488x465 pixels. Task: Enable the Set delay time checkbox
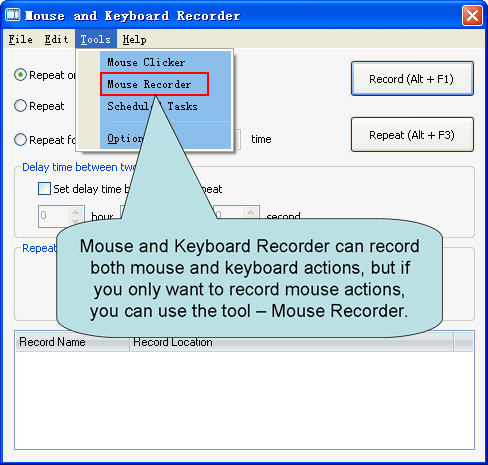pyautogui.click(x=44, y=189)
